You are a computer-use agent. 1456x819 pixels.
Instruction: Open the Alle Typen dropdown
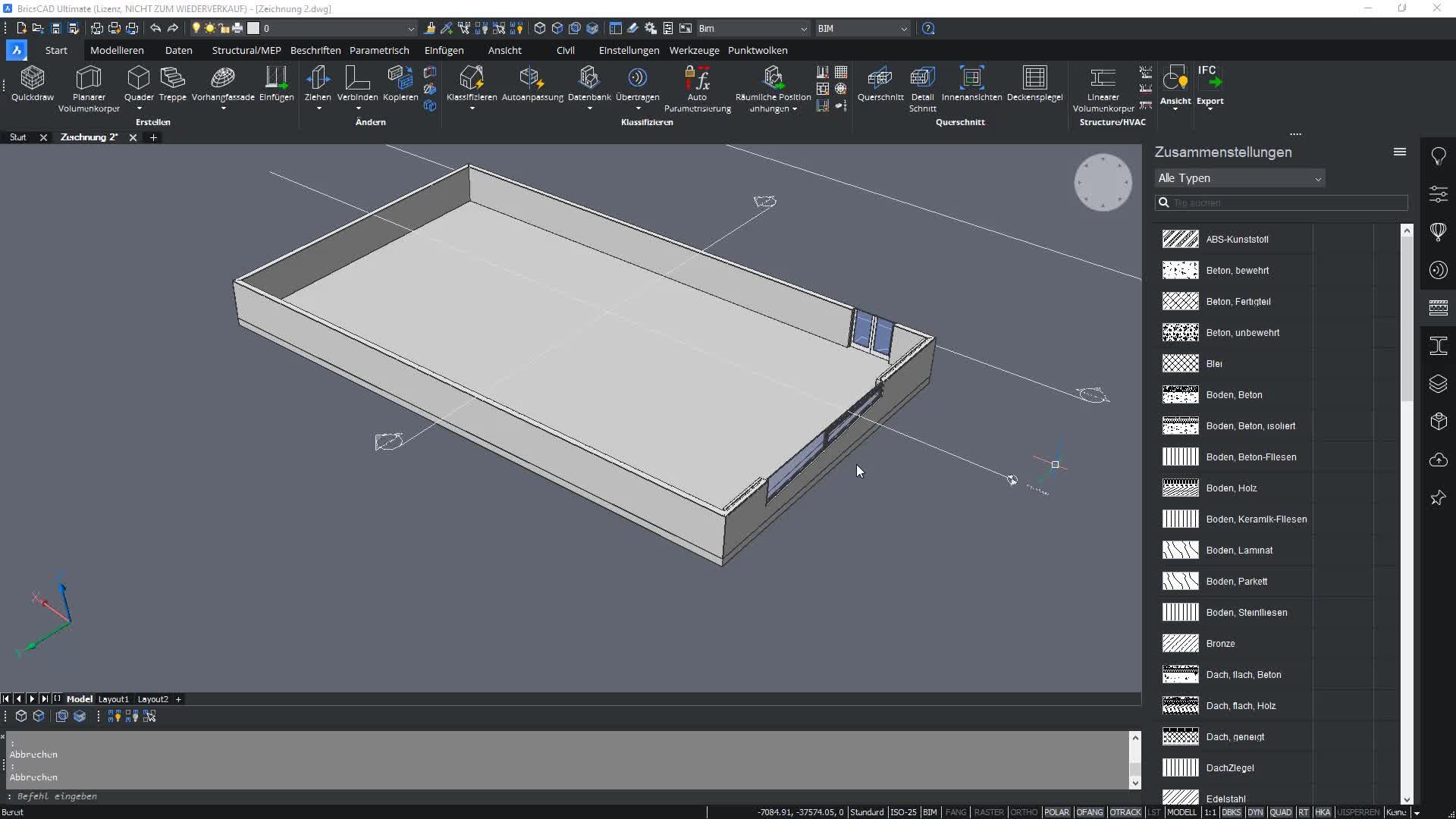(1240, 178)
